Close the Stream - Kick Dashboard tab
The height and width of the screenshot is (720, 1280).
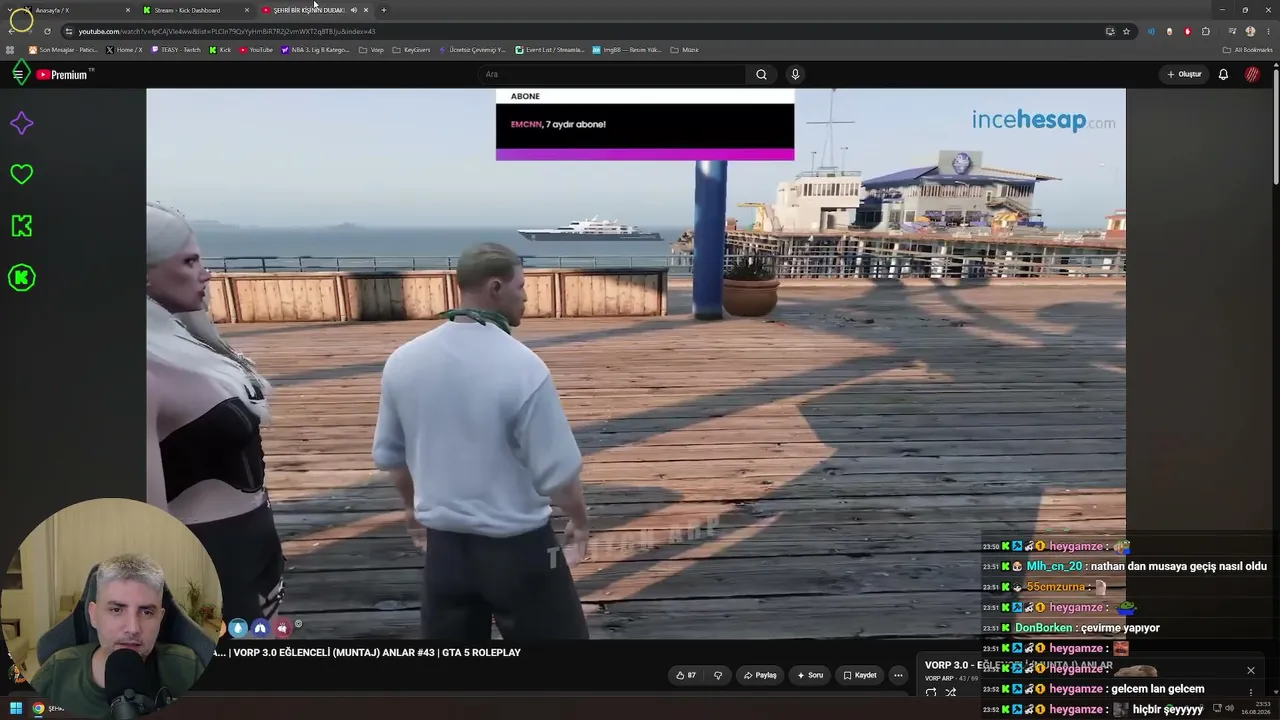pos(247,10)
